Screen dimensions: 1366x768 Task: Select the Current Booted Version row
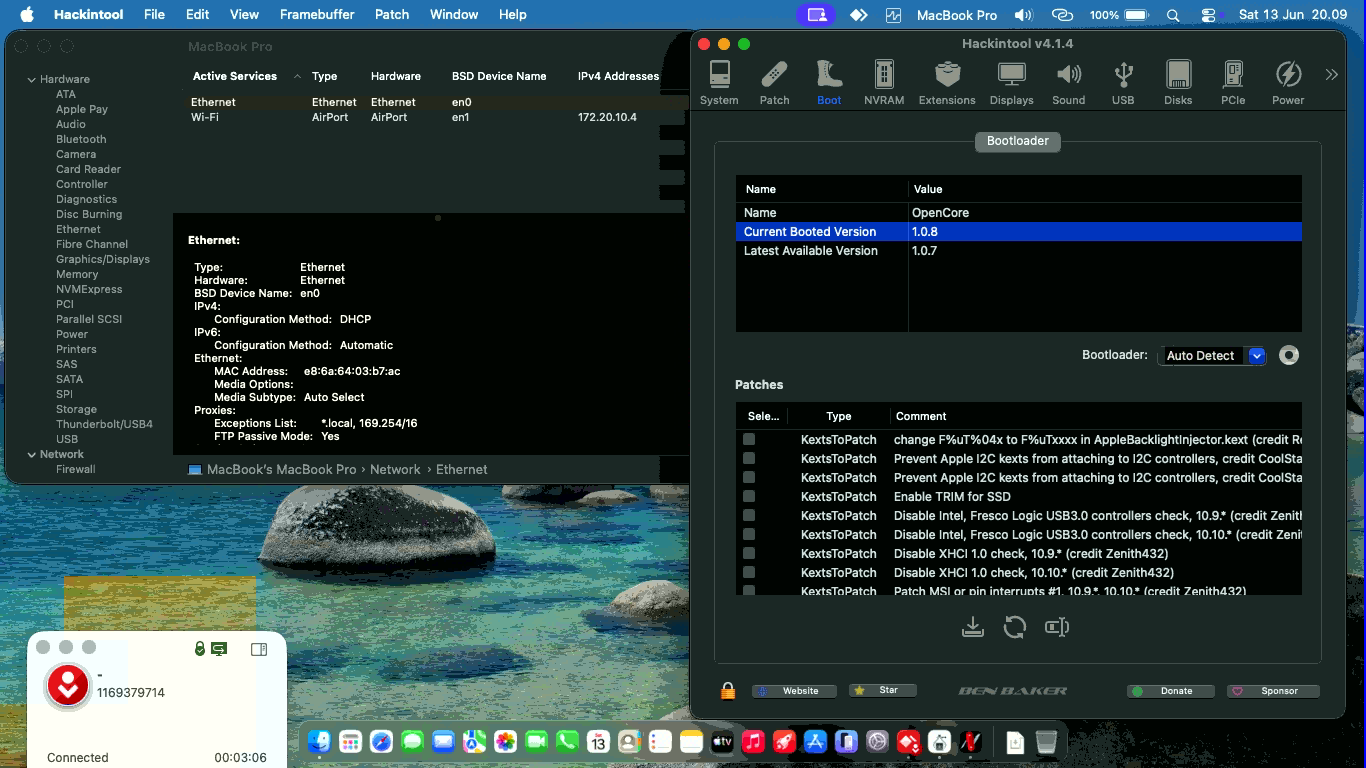point(1018,232)
